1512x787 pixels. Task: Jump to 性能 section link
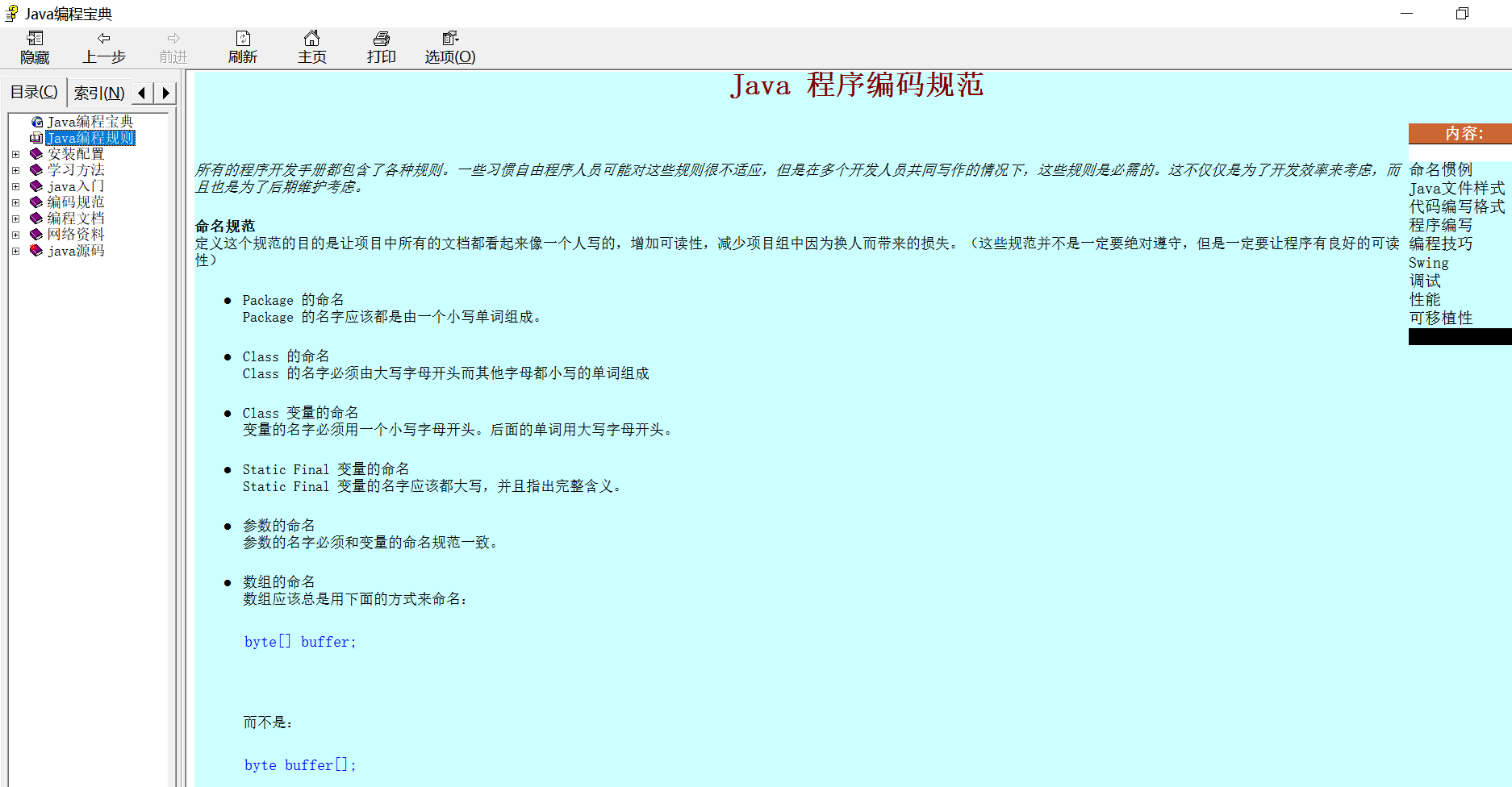(x=1425, y=300)
